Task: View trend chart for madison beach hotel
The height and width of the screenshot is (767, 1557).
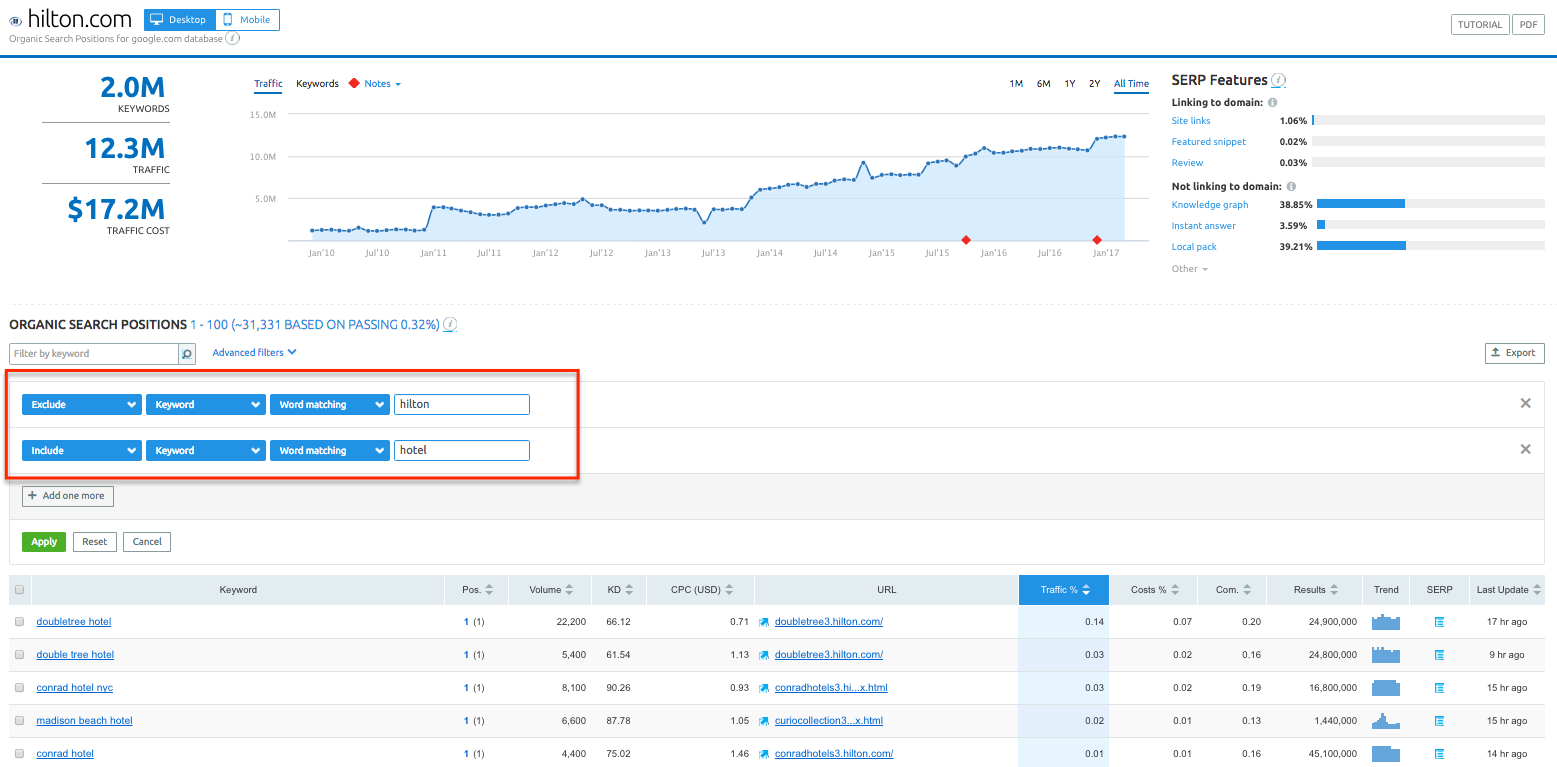Action: click(1386, 720)
